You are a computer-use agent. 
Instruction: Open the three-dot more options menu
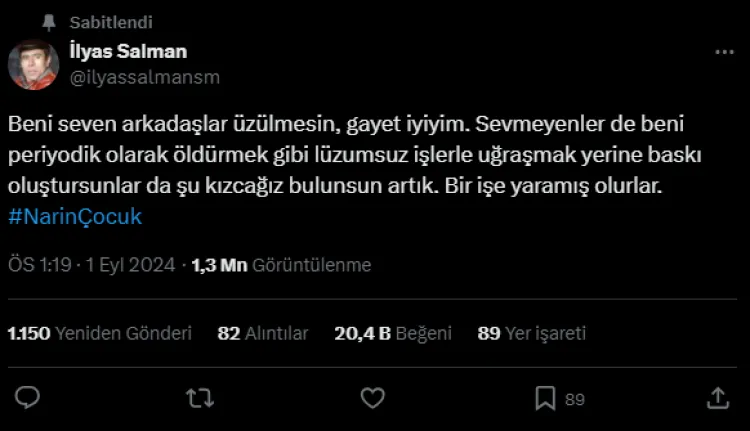[x=724, y=52]
